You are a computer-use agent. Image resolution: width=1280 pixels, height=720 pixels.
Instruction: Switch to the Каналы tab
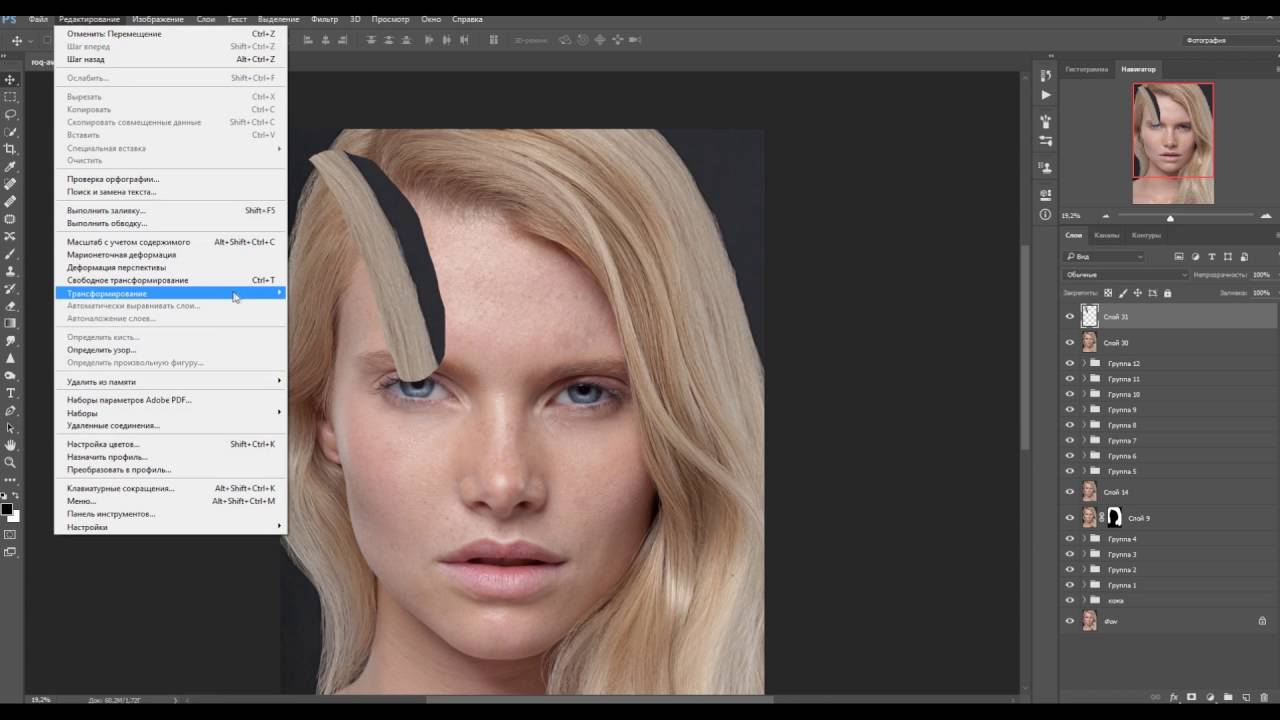tap(1106, 235)
